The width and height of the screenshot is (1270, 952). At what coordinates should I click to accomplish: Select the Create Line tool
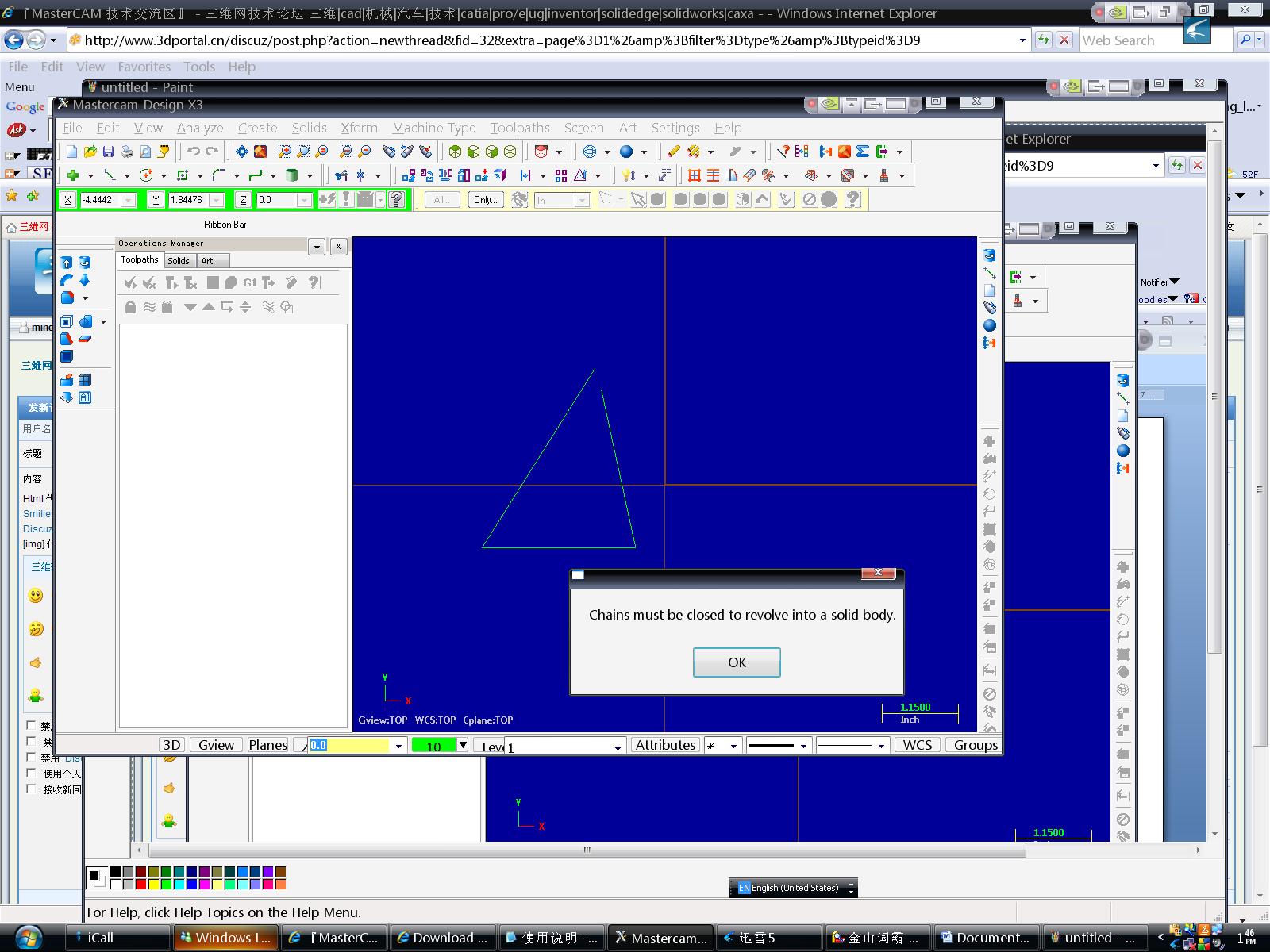click(x=110, y=175)
